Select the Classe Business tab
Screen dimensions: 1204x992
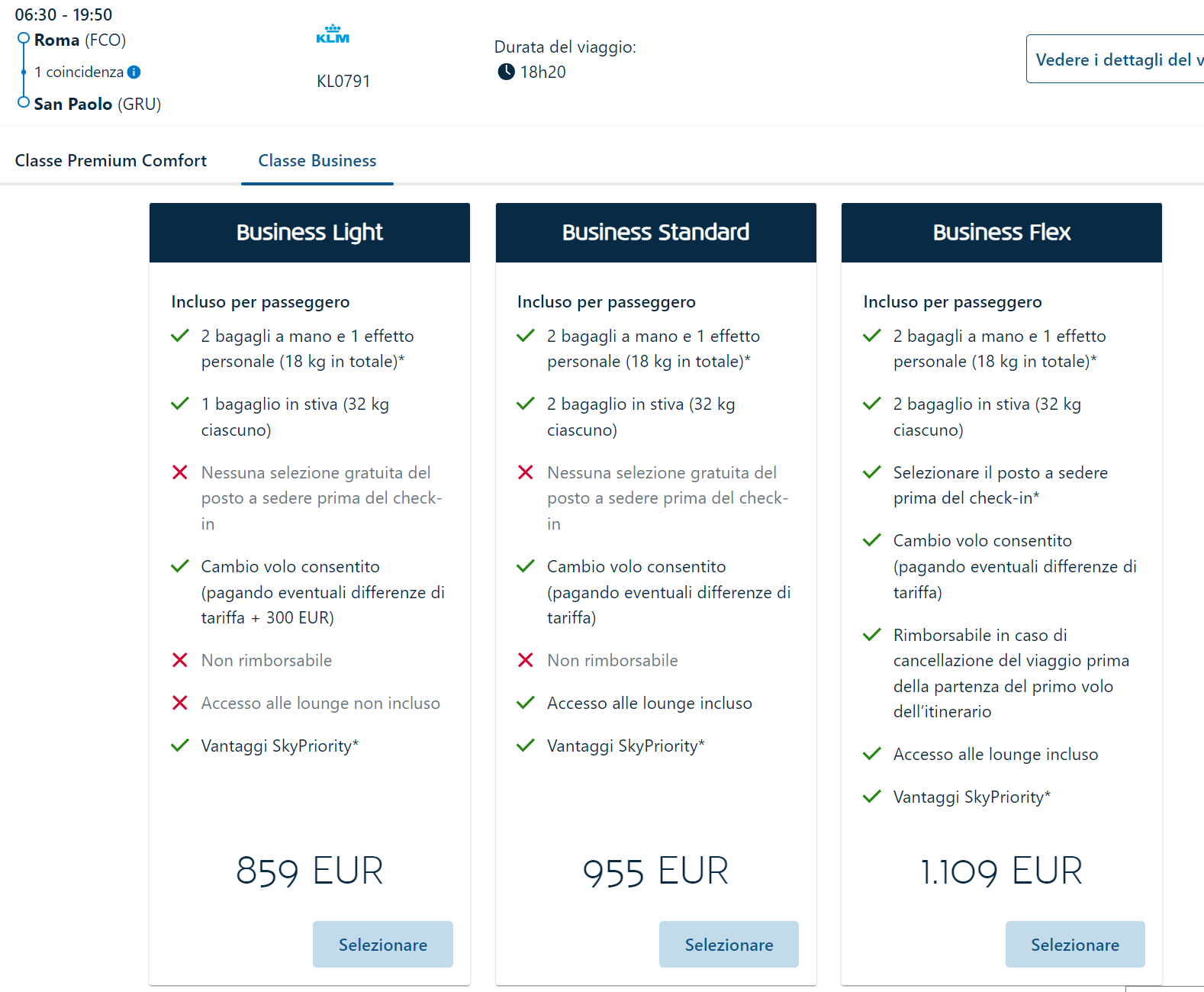tap(317, 161)
